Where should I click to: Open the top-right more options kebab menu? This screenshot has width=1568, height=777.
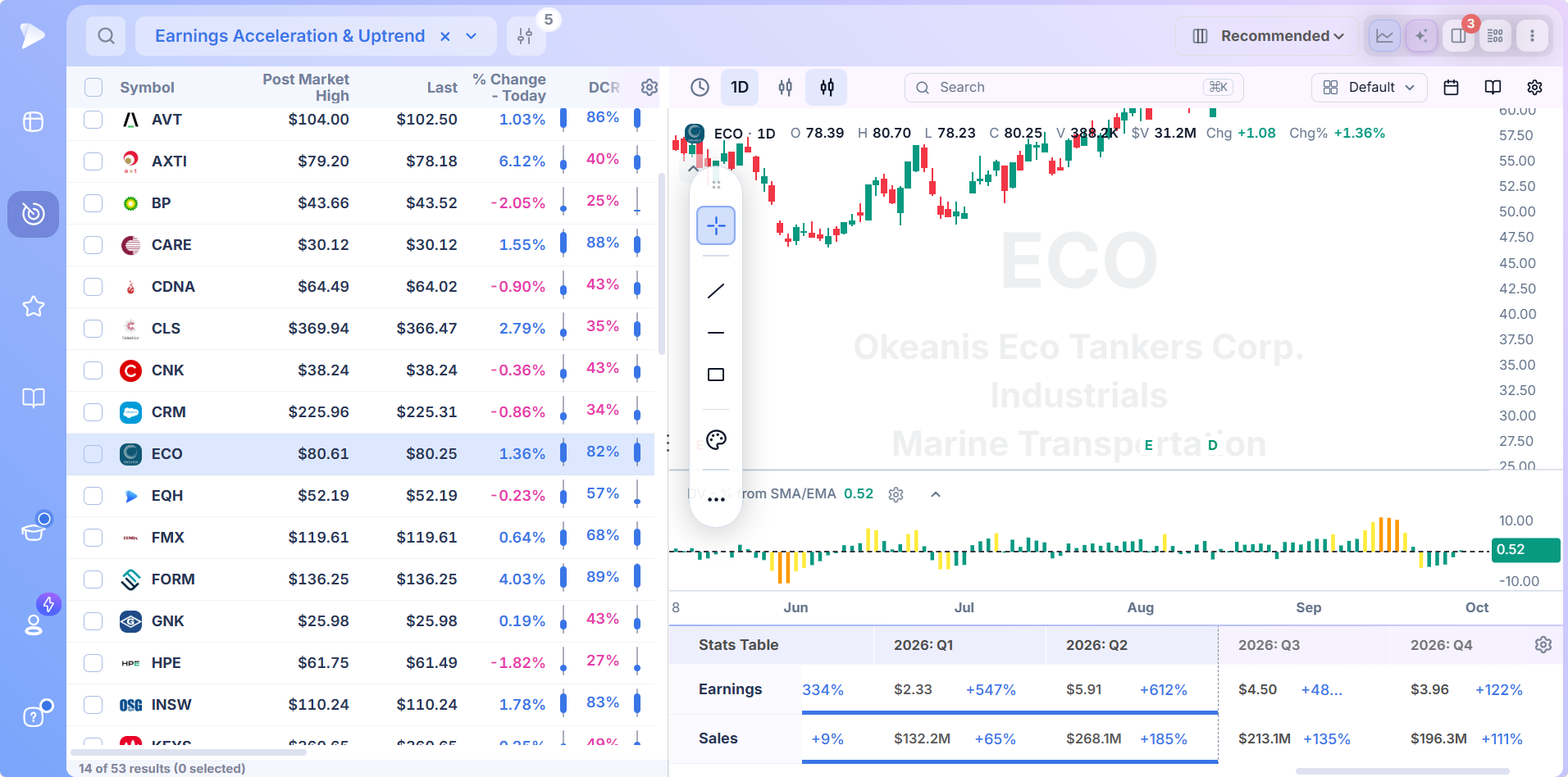1532,36
